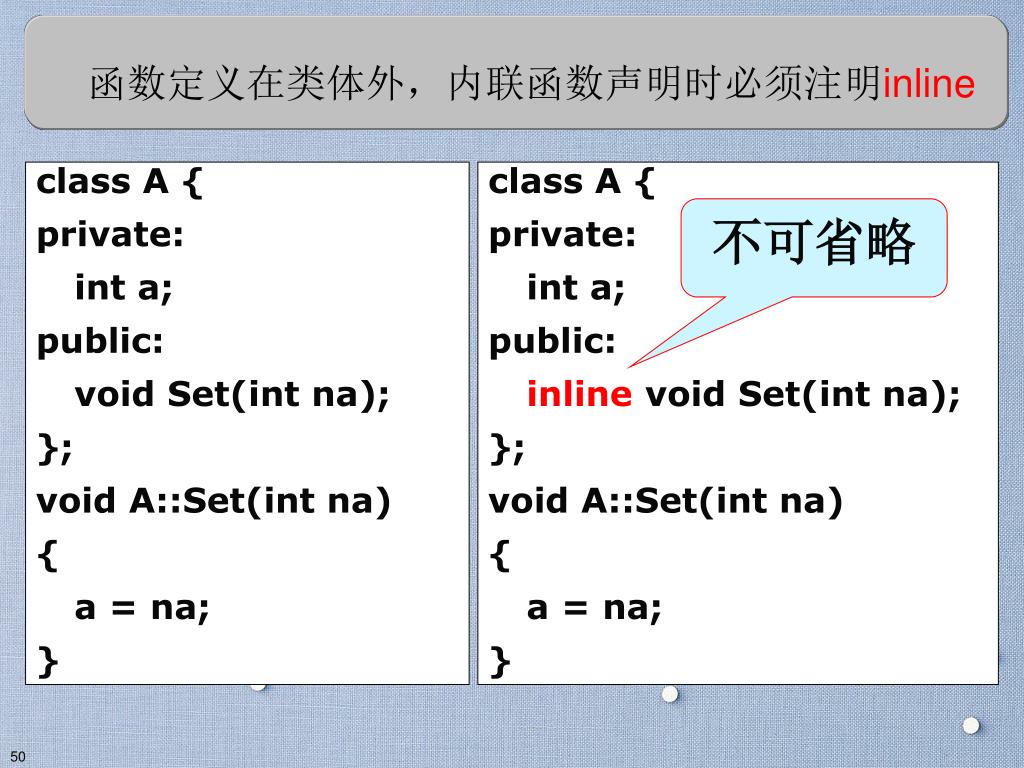This screenshot has width=1024, height=768.
Task: Click "void A::Set(int na)" in the right code box
Action: coord(665,502)
